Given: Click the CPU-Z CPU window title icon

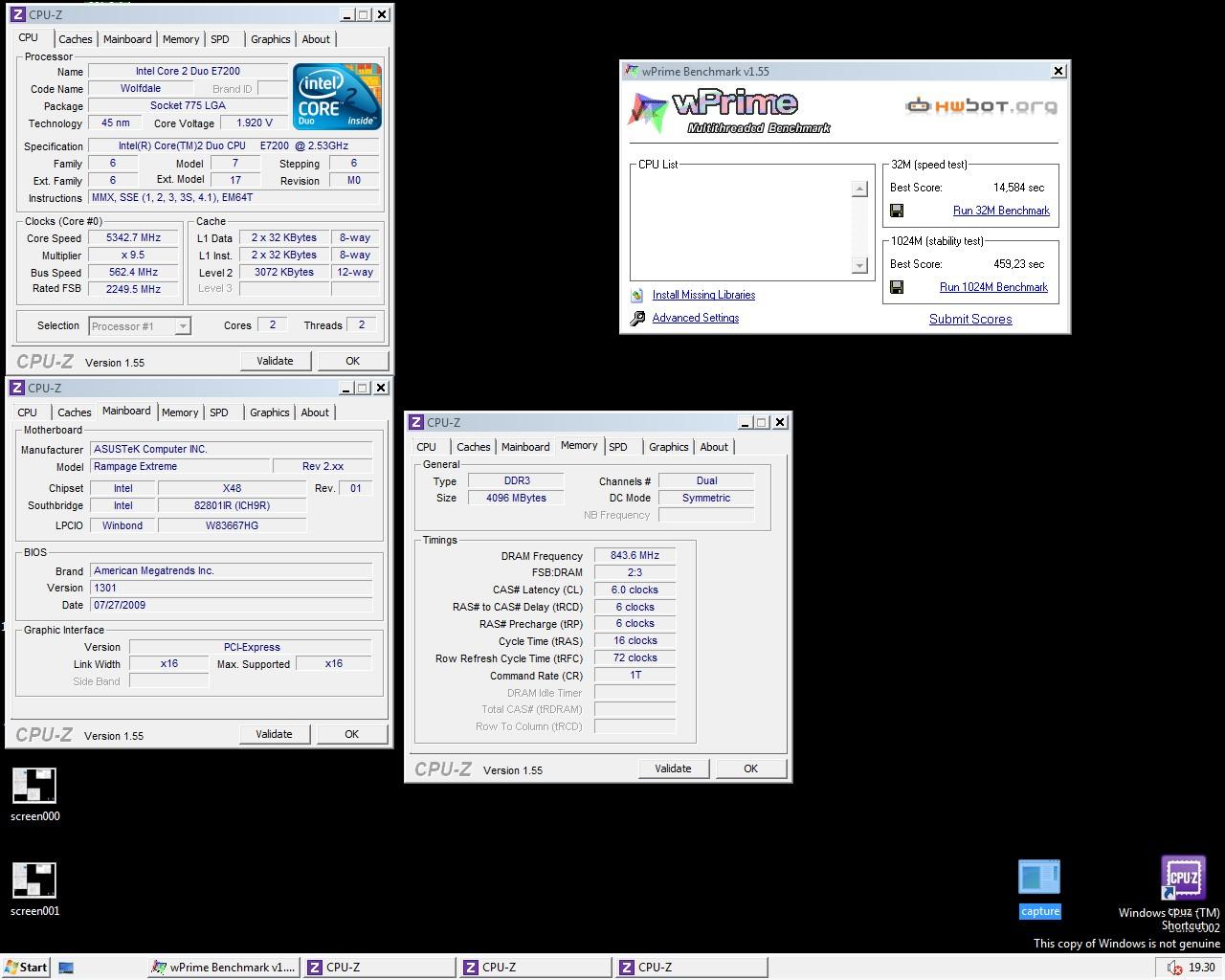Looking at the screenshot, I should click(x=17, y=14).
